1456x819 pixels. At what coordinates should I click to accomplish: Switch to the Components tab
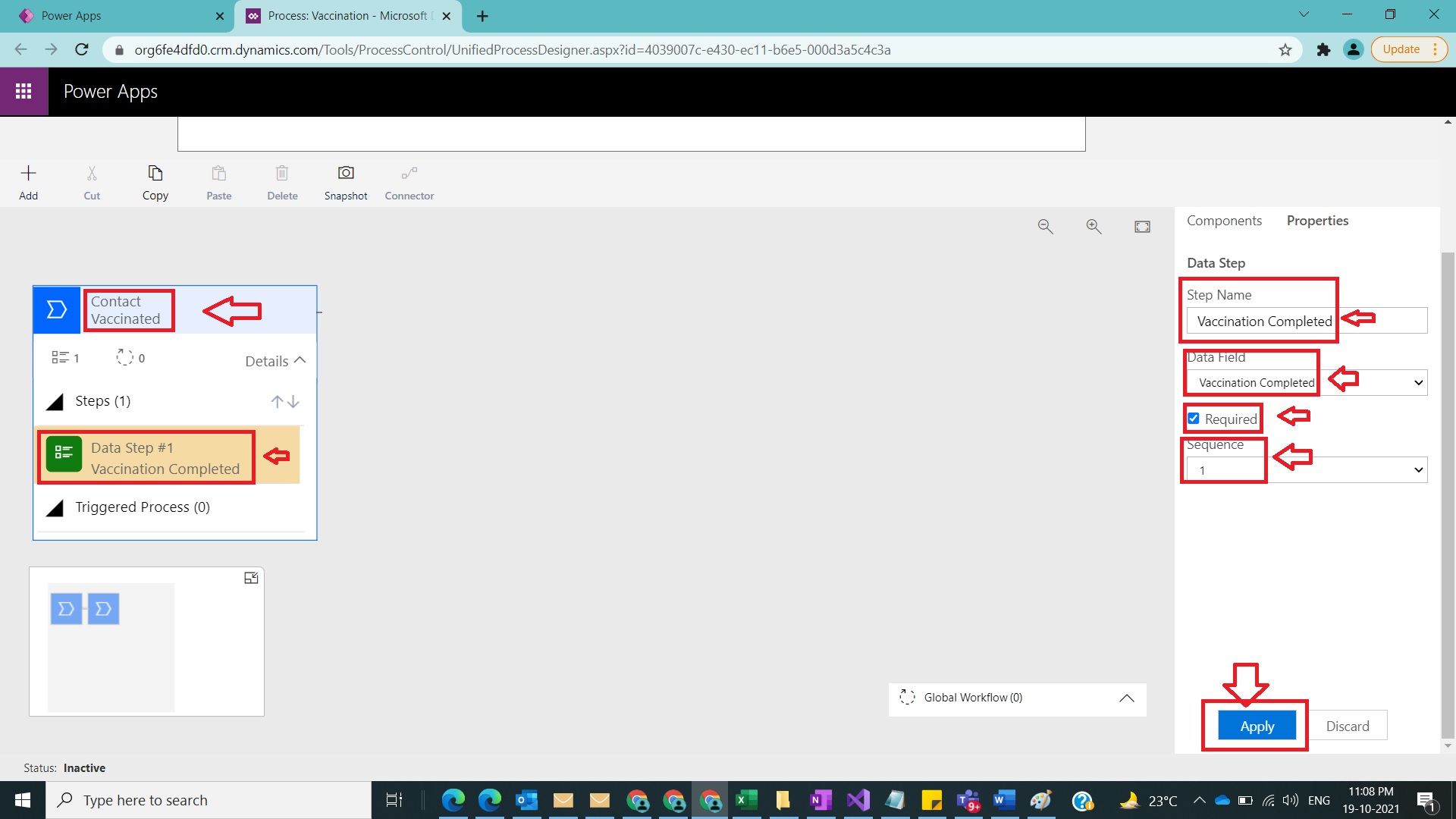coord(1224,221)
